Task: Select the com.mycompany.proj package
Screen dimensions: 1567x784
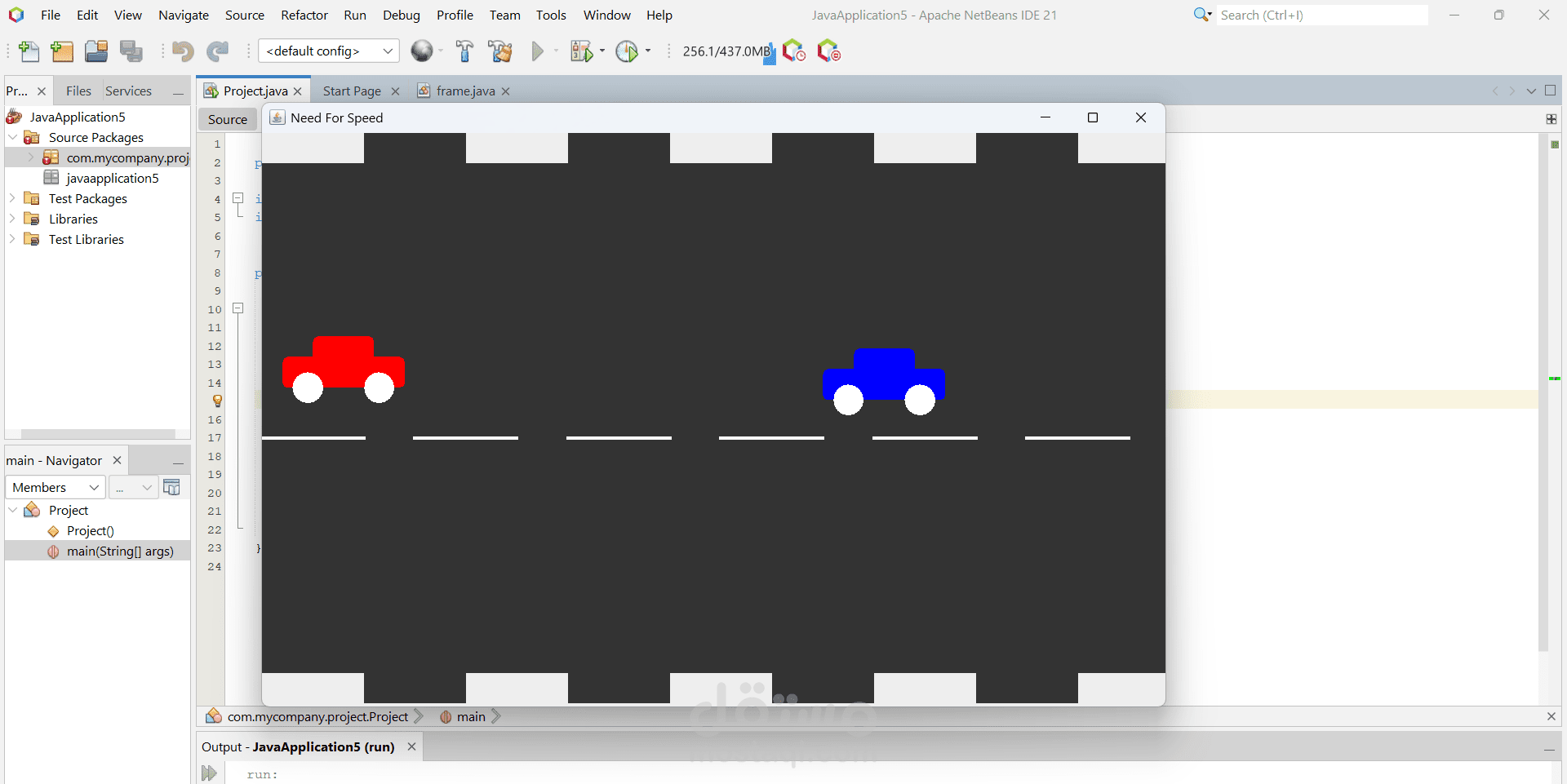Action: tap(127, 157)
